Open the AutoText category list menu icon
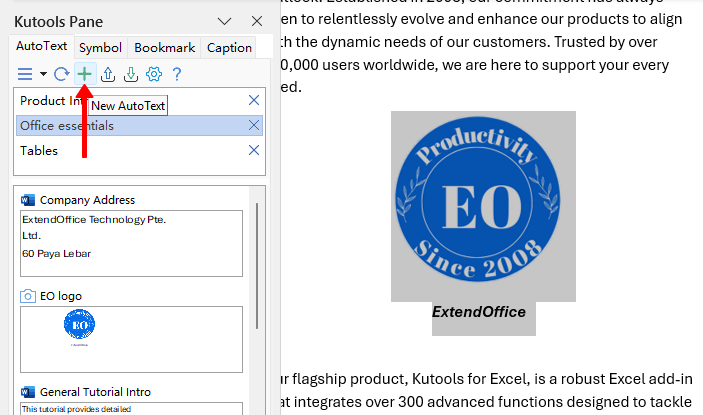 point(25,74)
